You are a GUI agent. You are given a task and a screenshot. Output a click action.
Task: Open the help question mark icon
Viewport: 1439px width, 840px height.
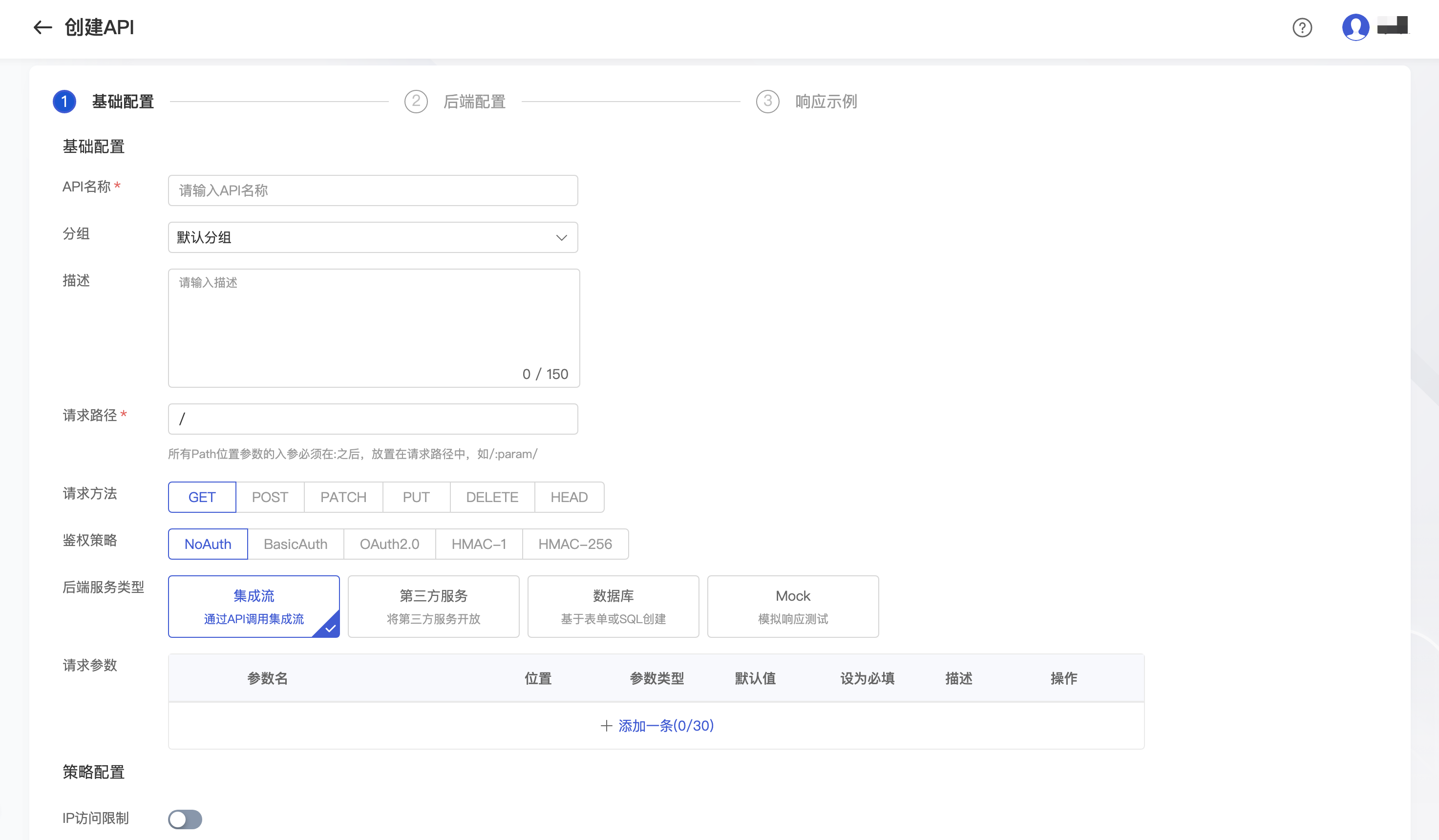(1302, 27)
